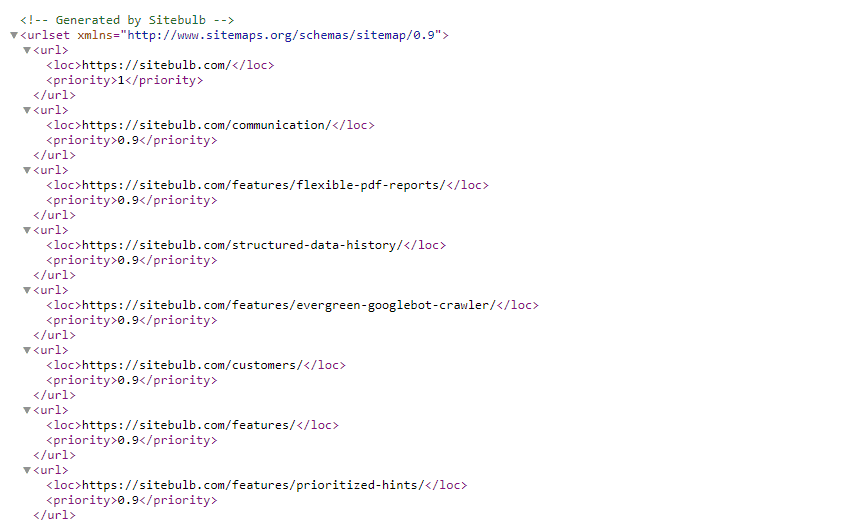Collapse the url node for flexible-pdf-reports

point(27,170)
